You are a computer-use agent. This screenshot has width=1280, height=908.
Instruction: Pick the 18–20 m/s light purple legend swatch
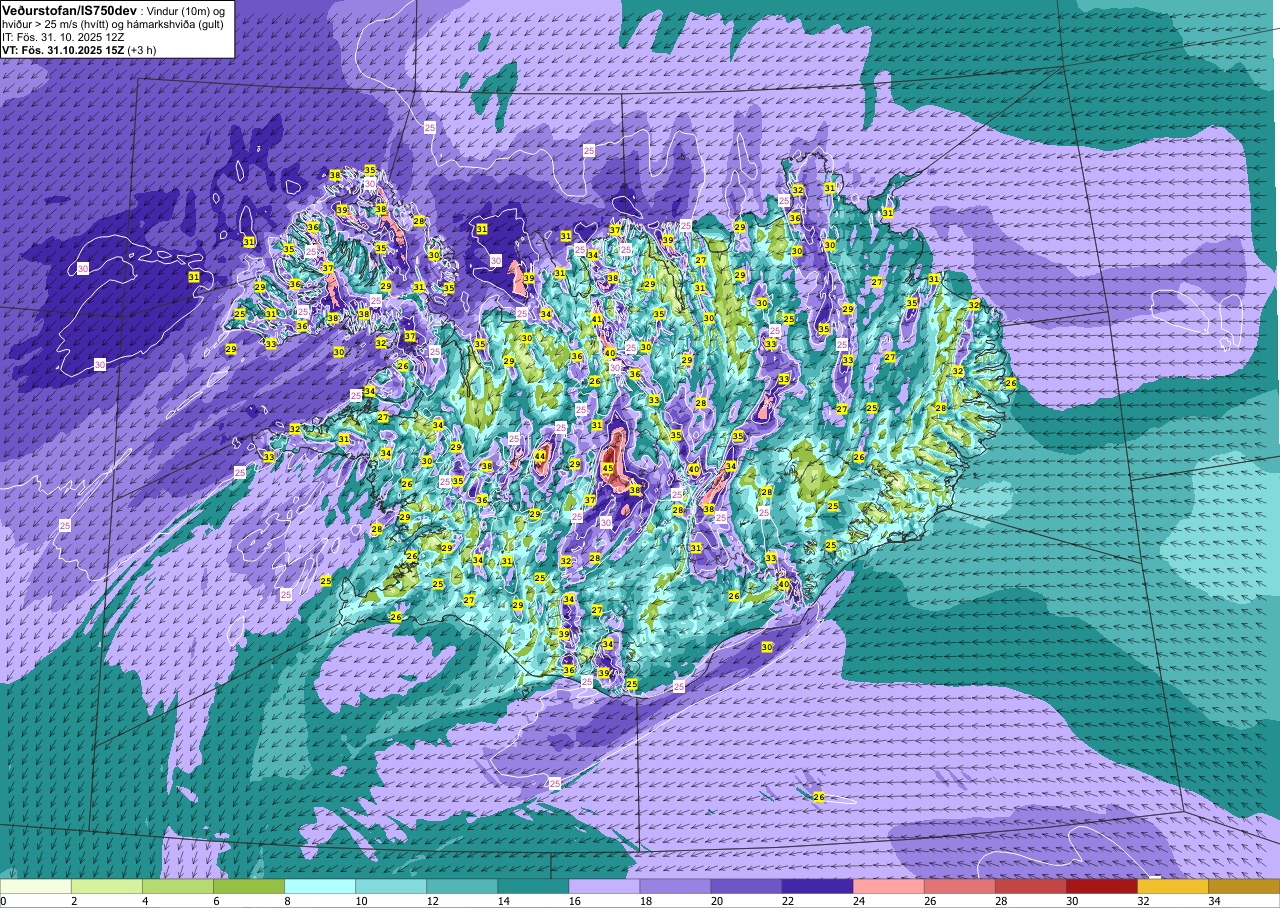click(675, 886)
